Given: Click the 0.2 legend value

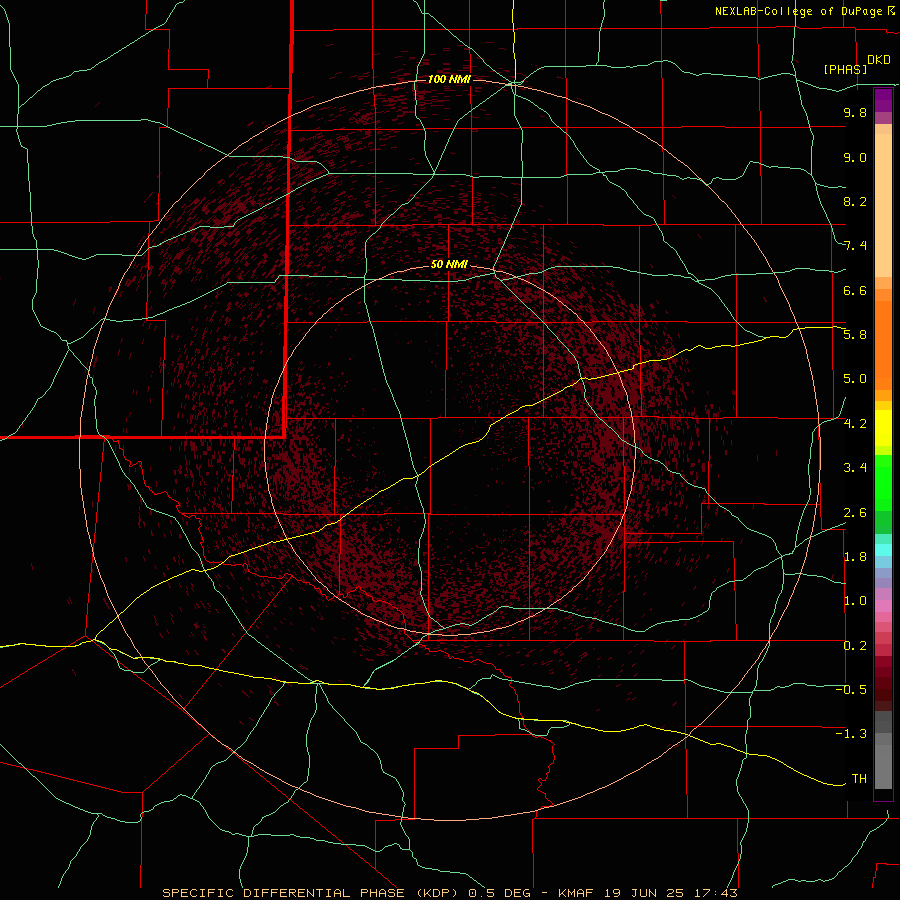Looking at the screenshot, I should pyautogui.click(x=855, y=646).
